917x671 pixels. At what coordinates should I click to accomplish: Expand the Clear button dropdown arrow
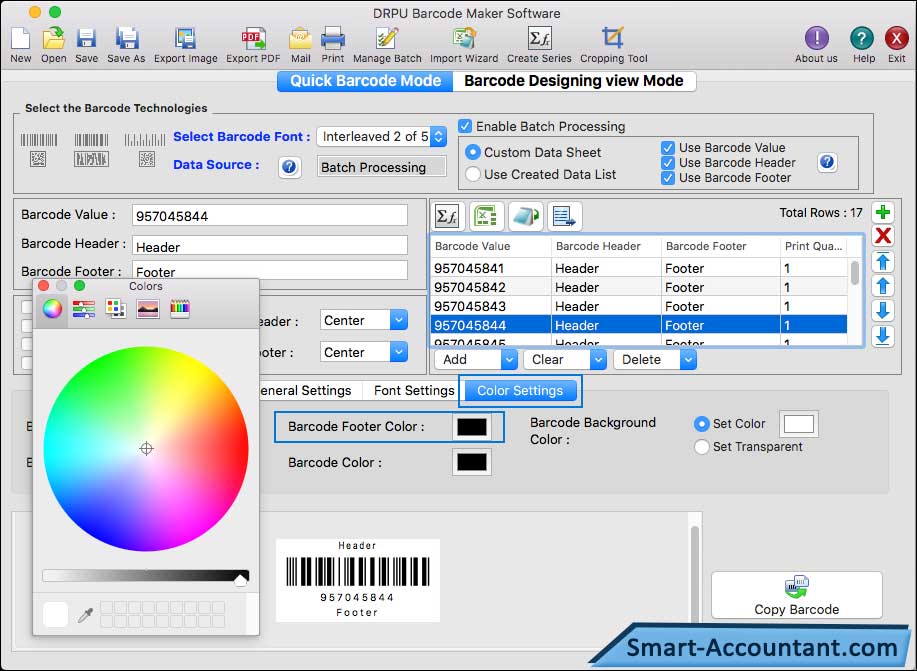[598, 360]
